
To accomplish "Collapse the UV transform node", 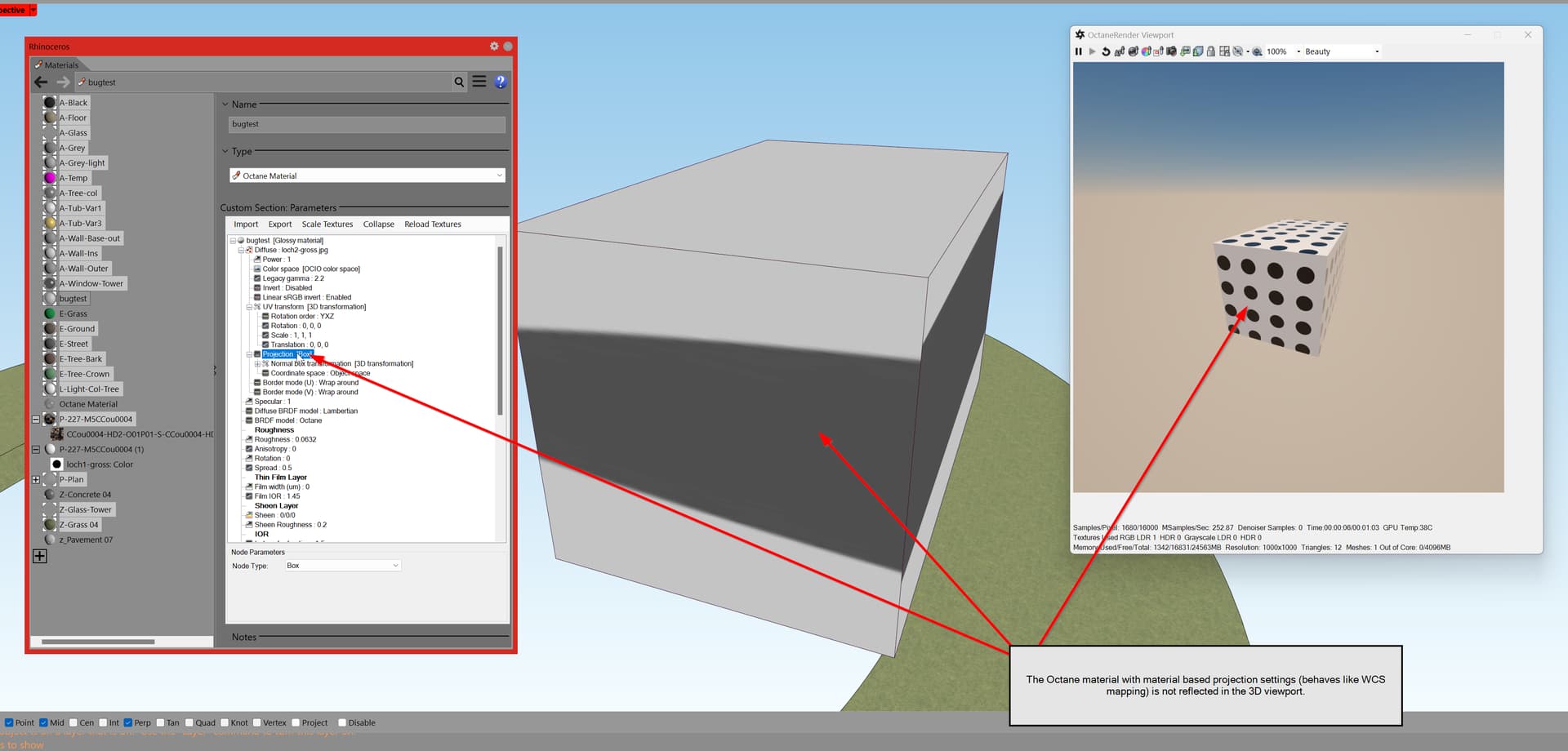I will [x=249, y=307].
